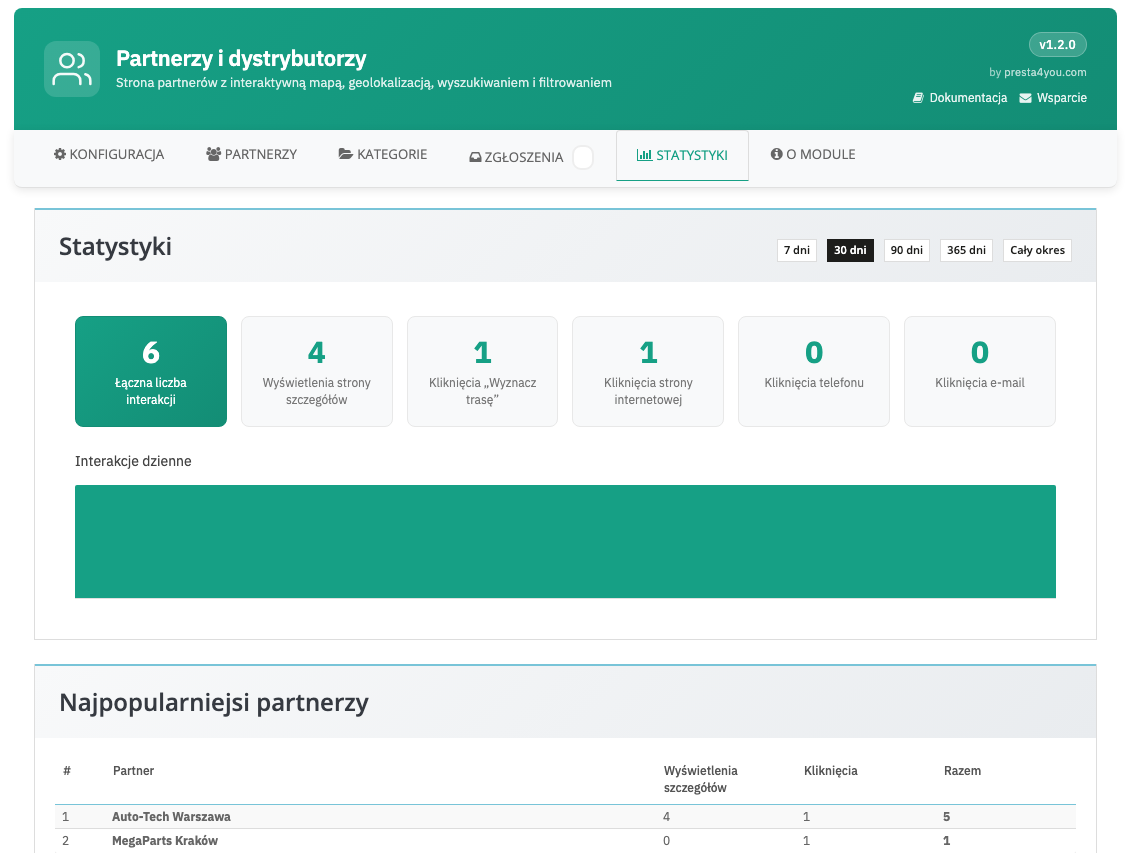This screenshot has width=1128, height=853.
Task: Select the Statystyki tab
Action: [682, 155]
